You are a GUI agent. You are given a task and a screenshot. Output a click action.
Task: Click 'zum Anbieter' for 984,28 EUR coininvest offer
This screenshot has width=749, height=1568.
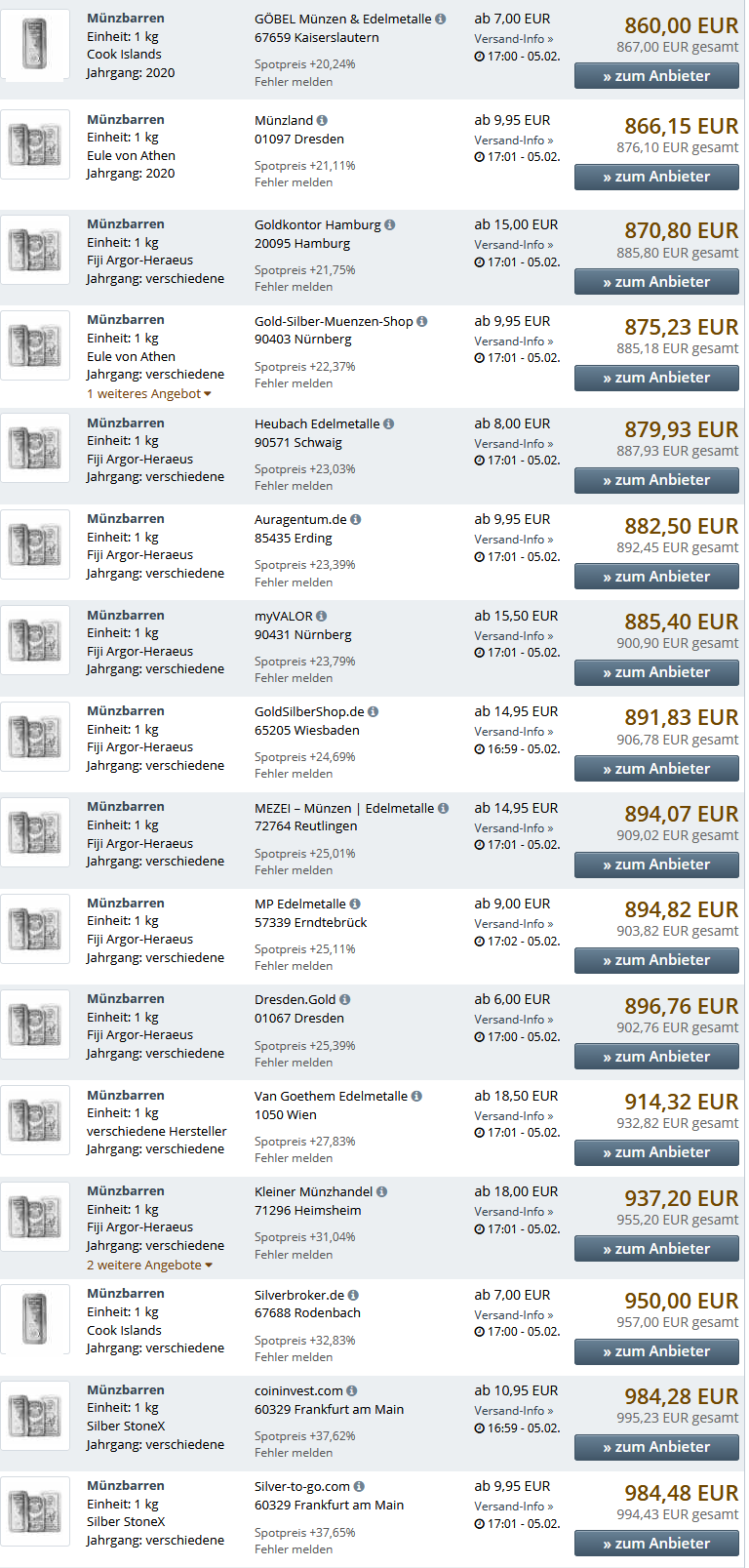pyautogui.click(x=656, y=1447)
